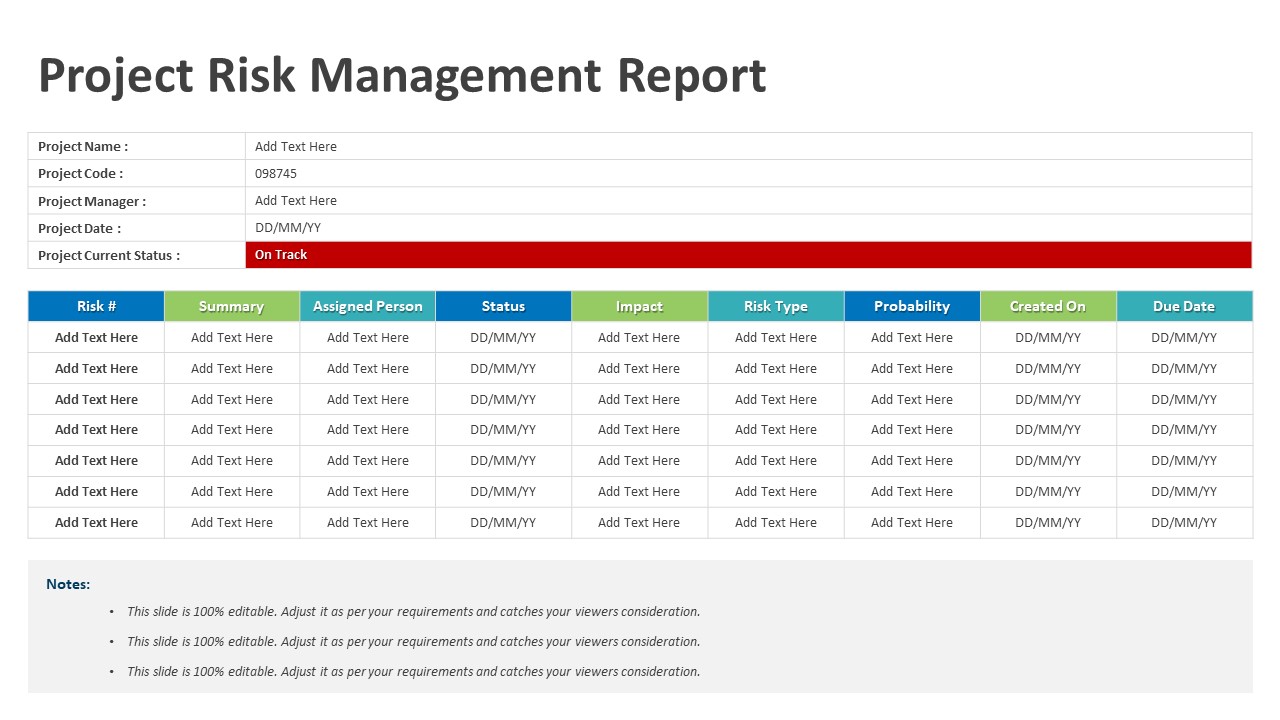The height and width of the screenshot is (720, 1280).
Task: Click the Project Code label
Action: 81,173
